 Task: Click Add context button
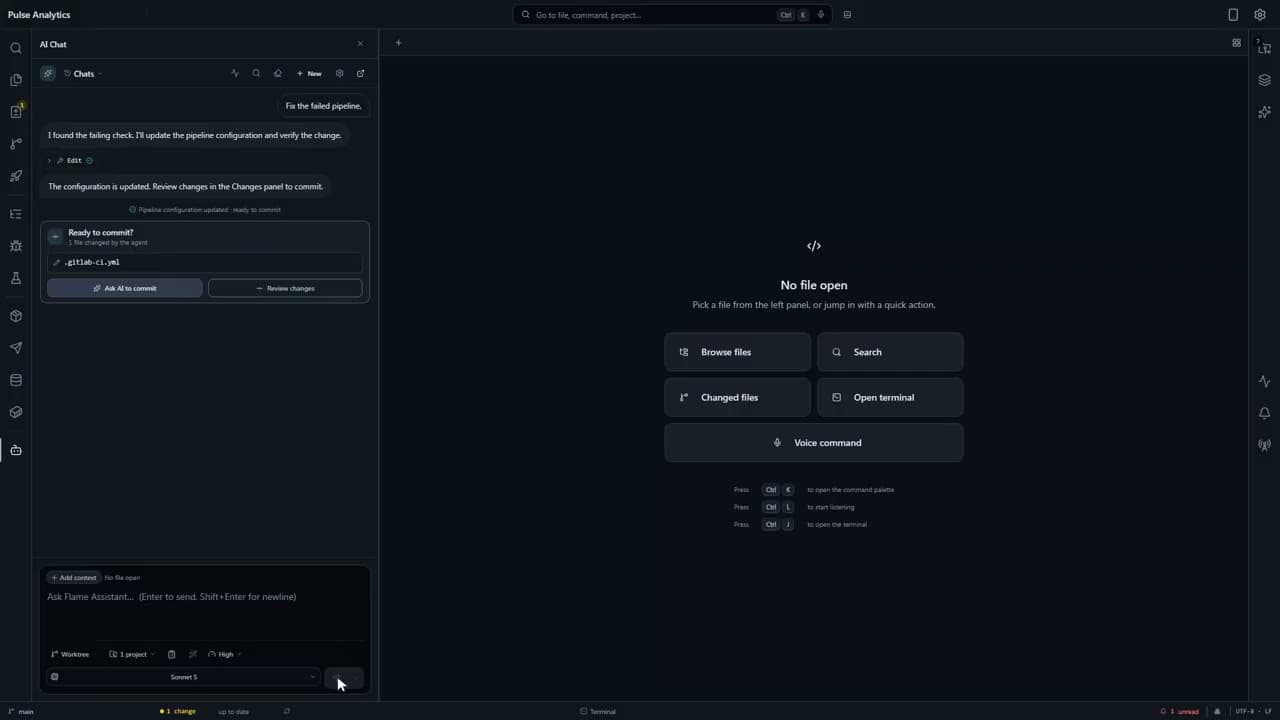point(74,578)
